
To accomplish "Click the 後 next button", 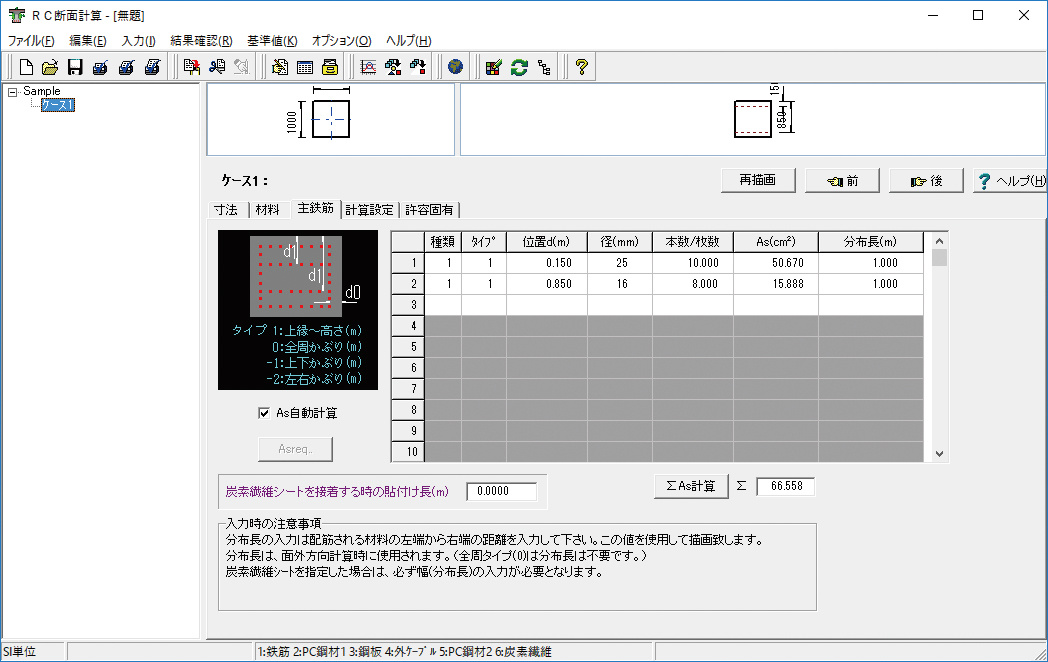I will pos(925,180).
